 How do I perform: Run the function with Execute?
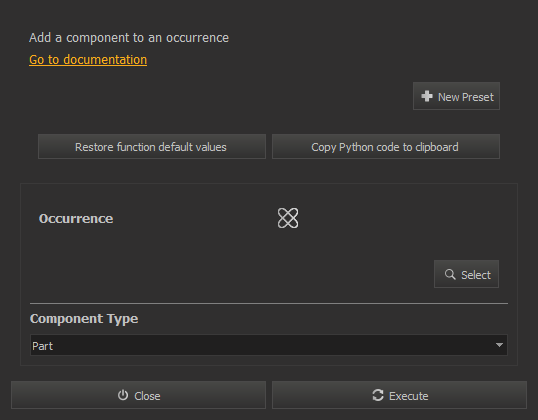(399, 395)
